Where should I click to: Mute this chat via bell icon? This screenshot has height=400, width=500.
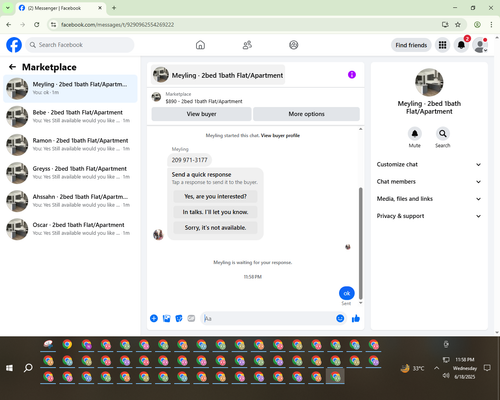(414, 134)
